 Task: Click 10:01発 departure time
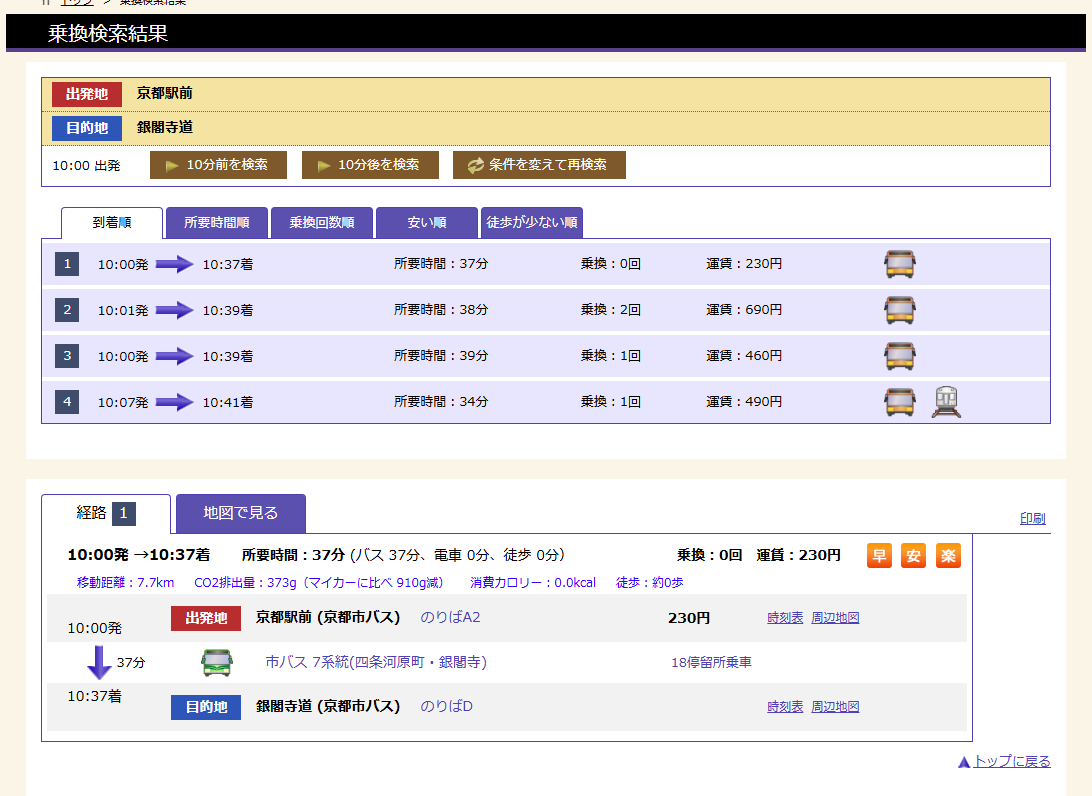click(123, 311)
